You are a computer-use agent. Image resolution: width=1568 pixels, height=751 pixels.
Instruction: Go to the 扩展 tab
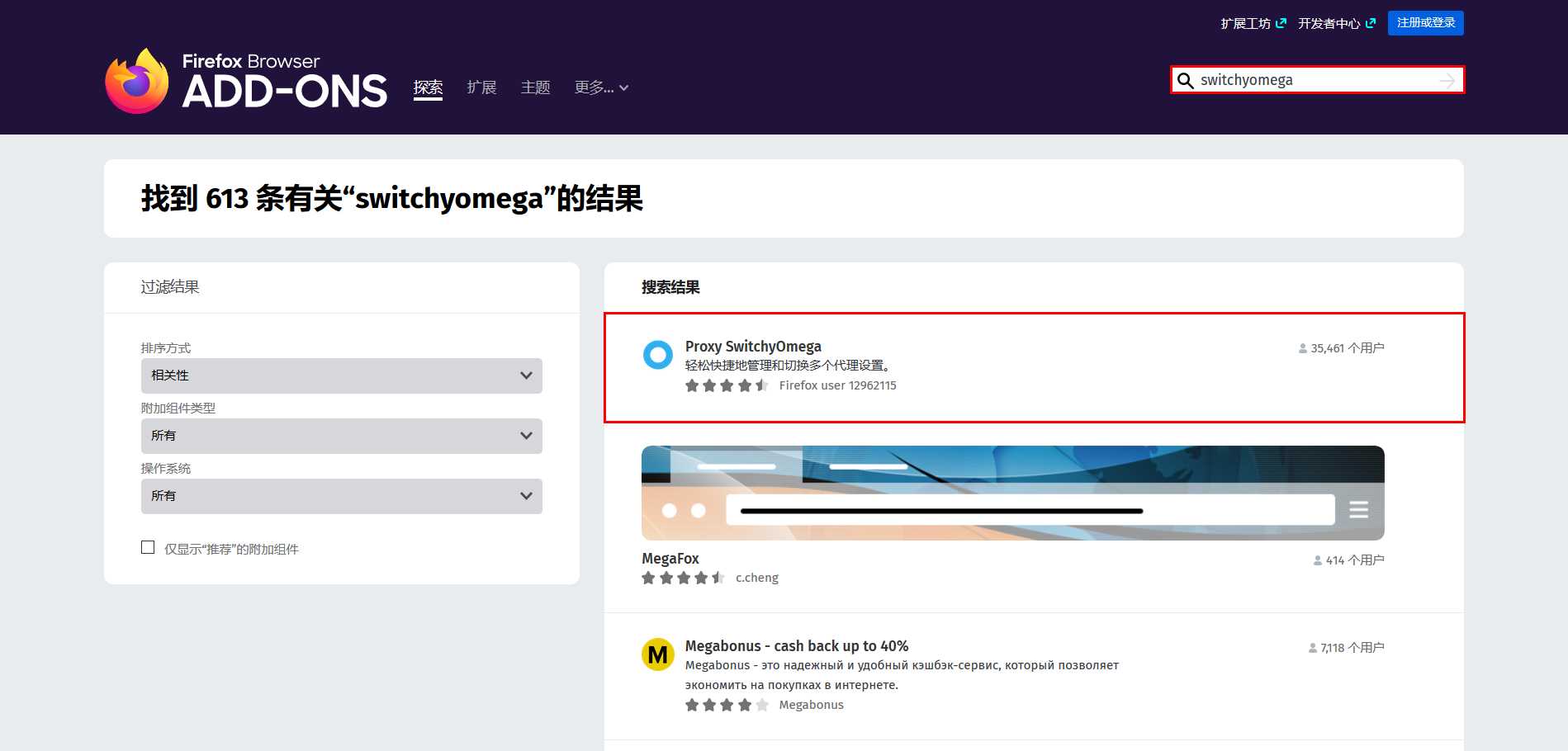pos(481,87)
